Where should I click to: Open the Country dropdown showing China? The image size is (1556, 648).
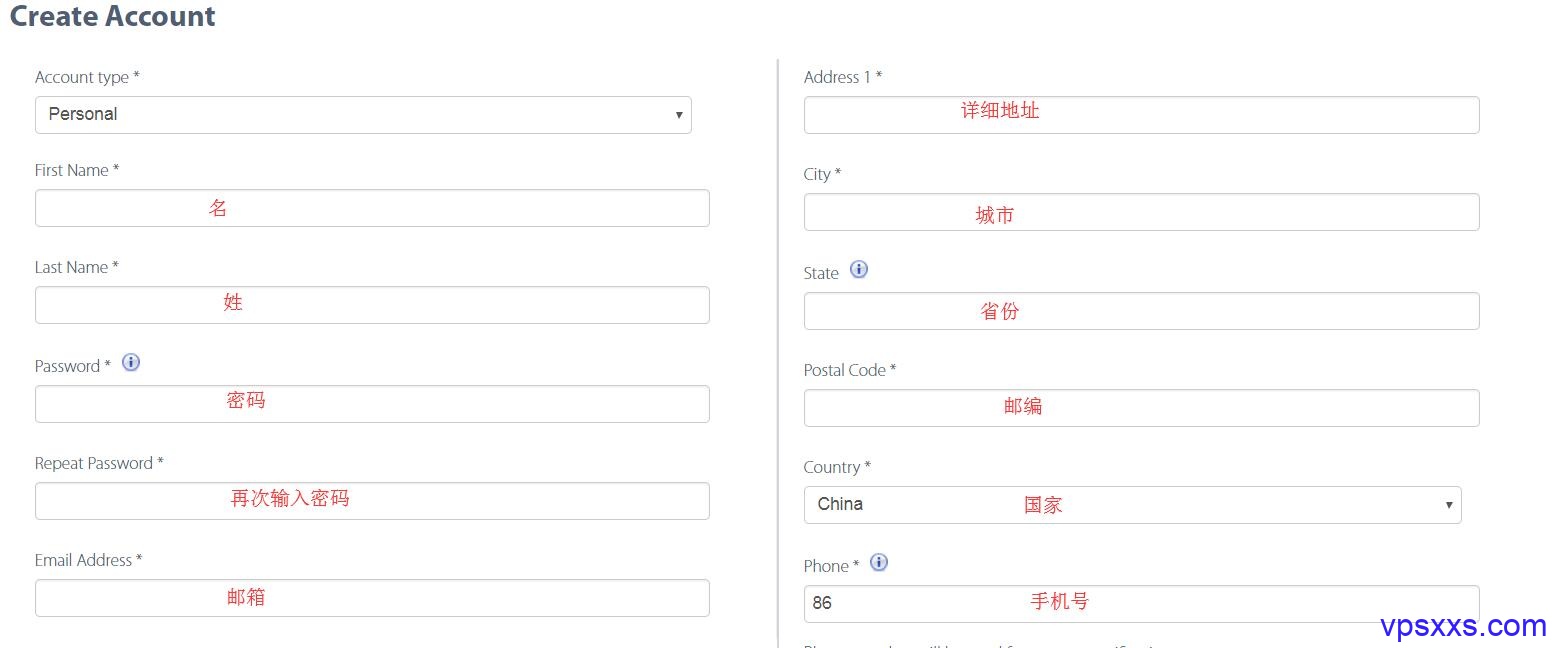(x=1132, y=505)
